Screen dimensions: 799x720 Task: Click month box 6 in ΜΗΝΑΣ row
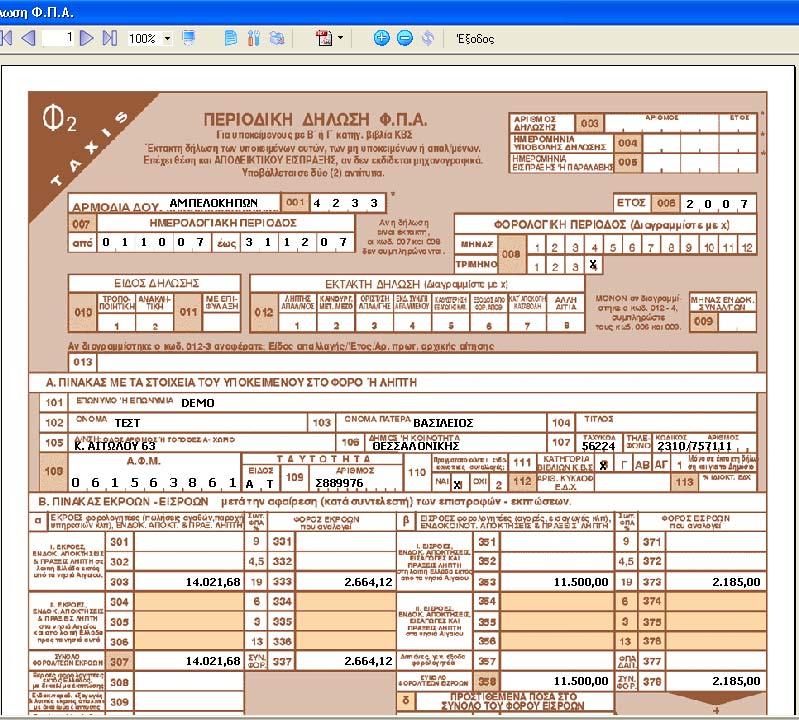click(632, 247)
